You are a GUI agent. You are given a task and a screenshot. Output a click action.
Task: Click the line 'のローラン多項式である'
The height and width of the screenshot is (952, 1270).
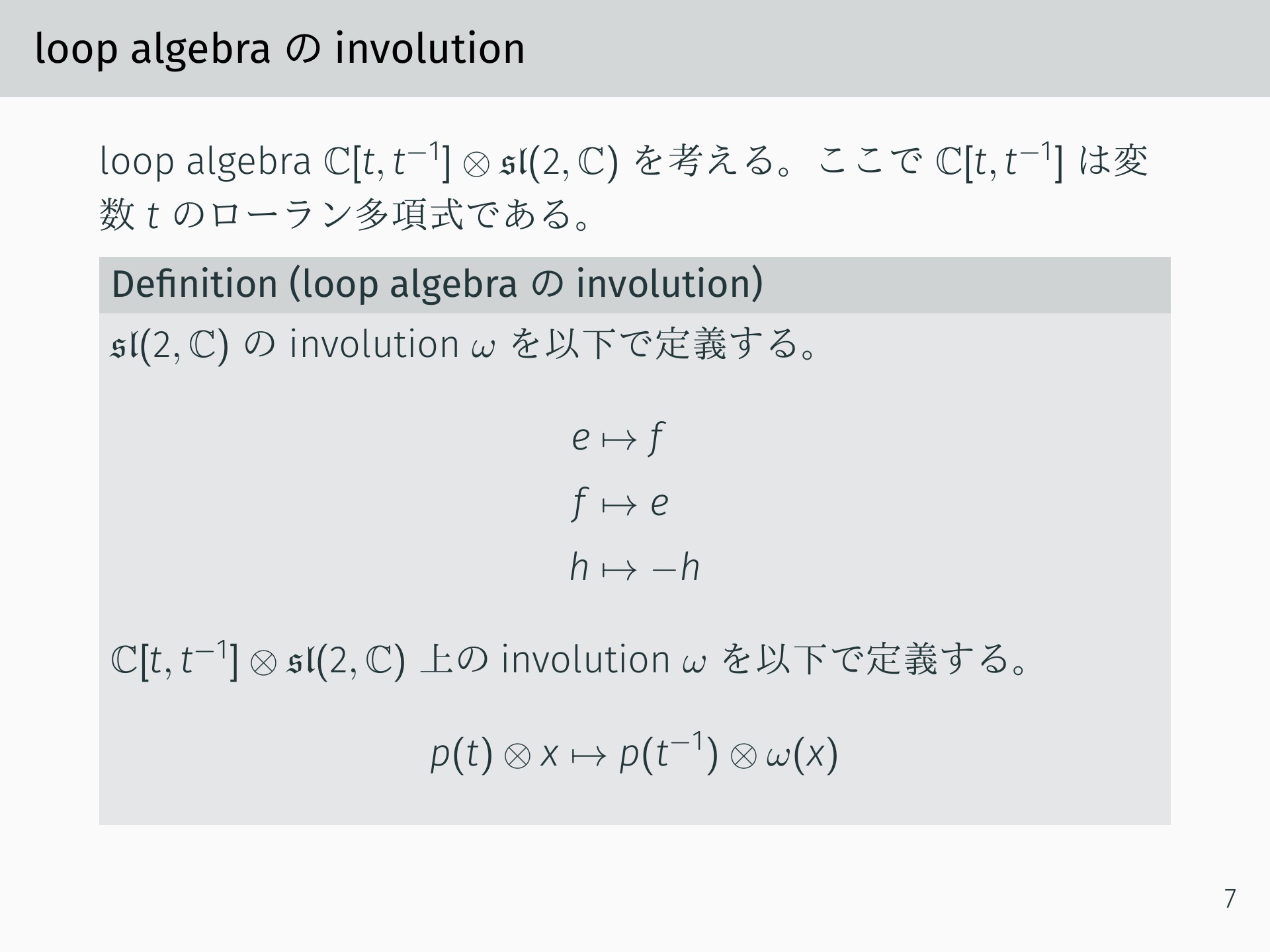click(x=345, y=215)
